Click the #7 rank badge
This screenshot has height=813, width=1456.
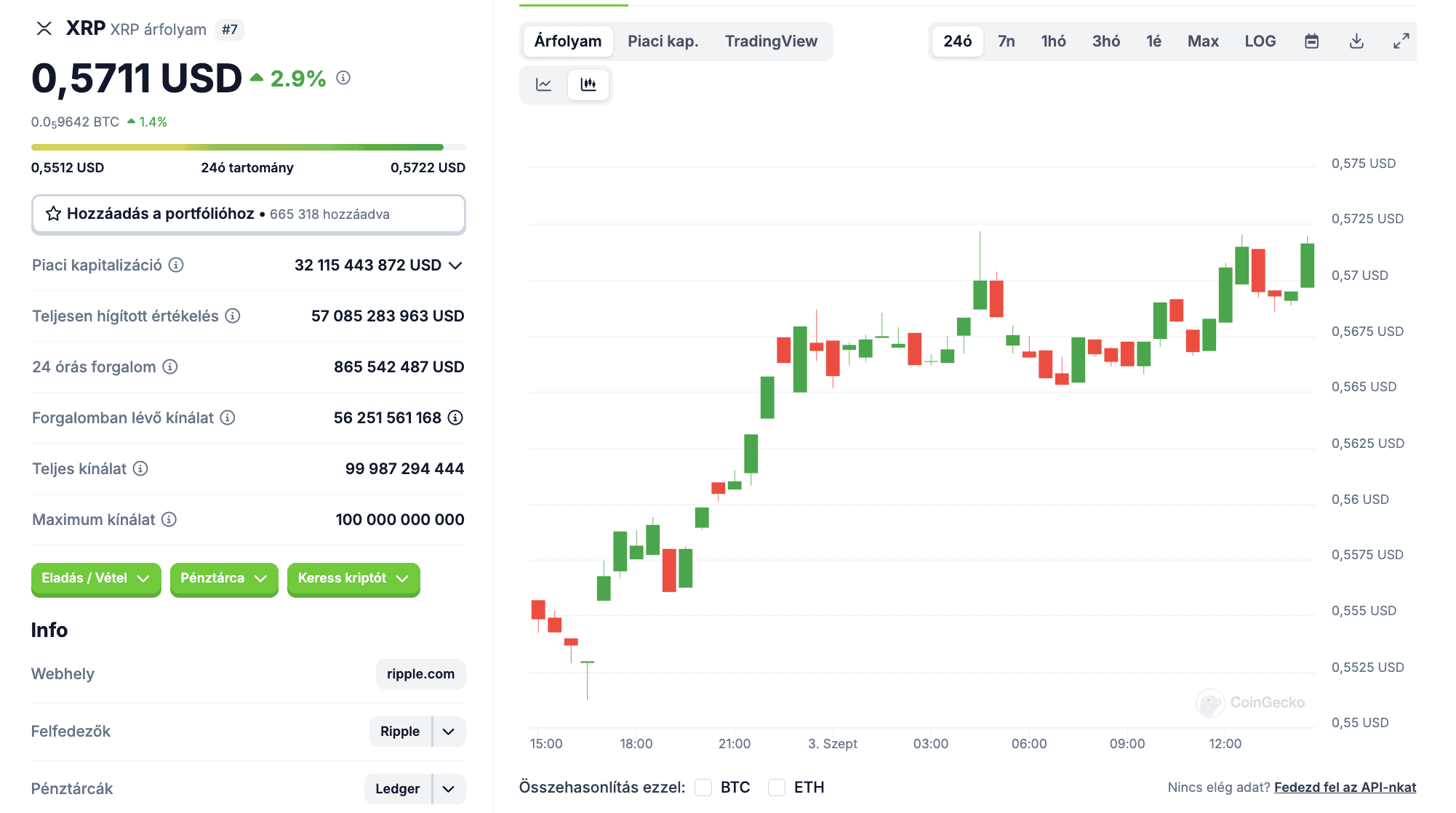click(230, 30)
